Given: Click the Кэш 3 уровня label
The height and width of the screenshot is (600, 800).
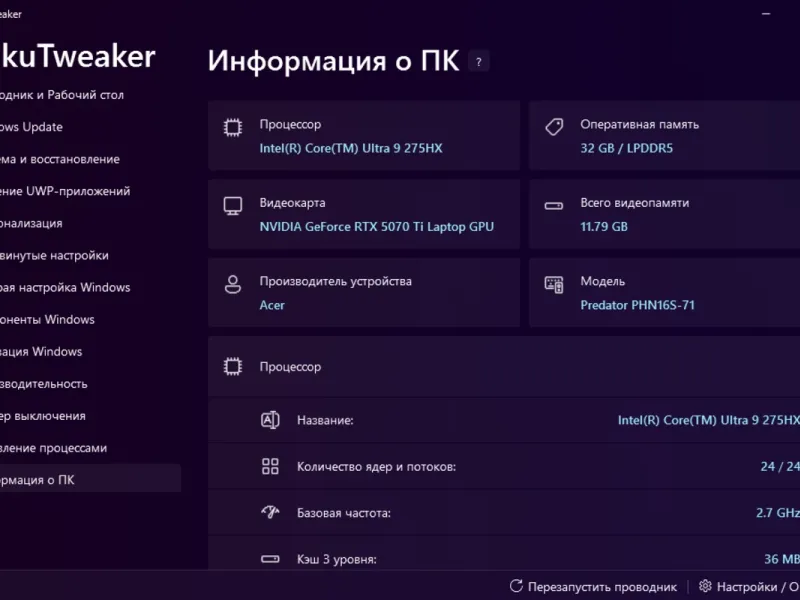Looking at the screenshot, I should pyautogui.click(x=337, y=560).
